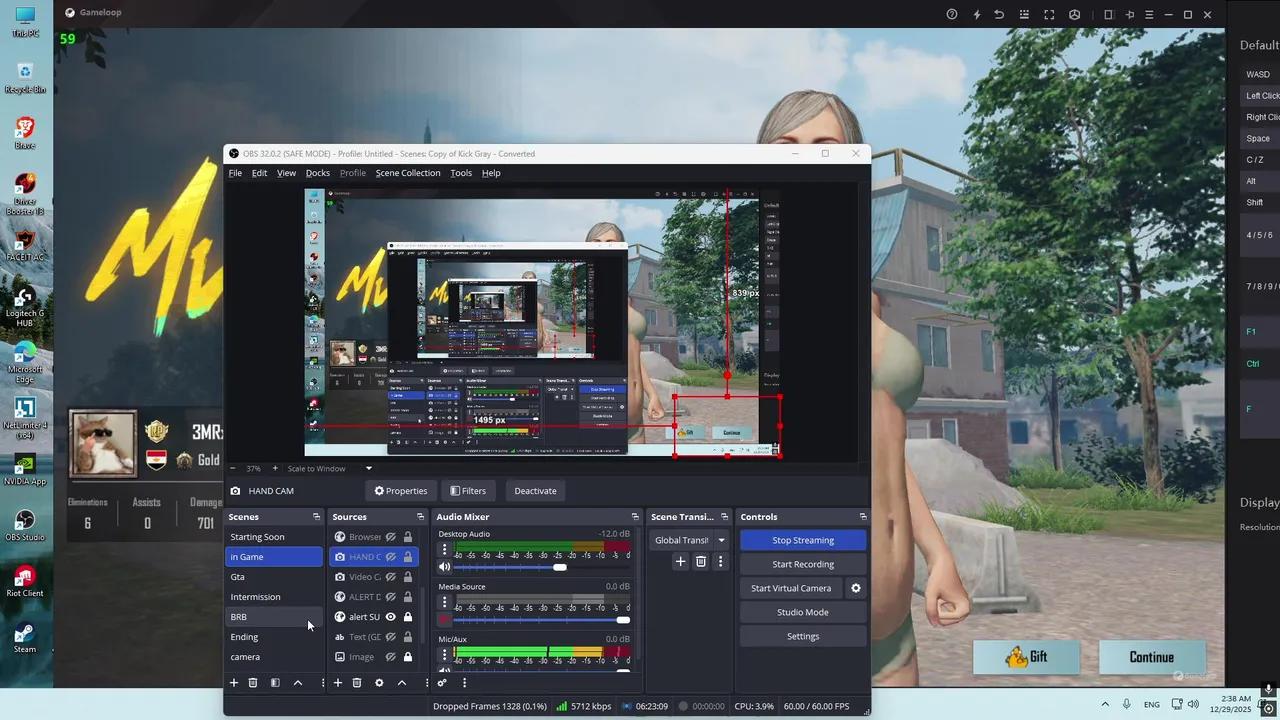Click the move source up arrow icon
The height and width of the screenshot is (720, 1280).
point(402,682)
